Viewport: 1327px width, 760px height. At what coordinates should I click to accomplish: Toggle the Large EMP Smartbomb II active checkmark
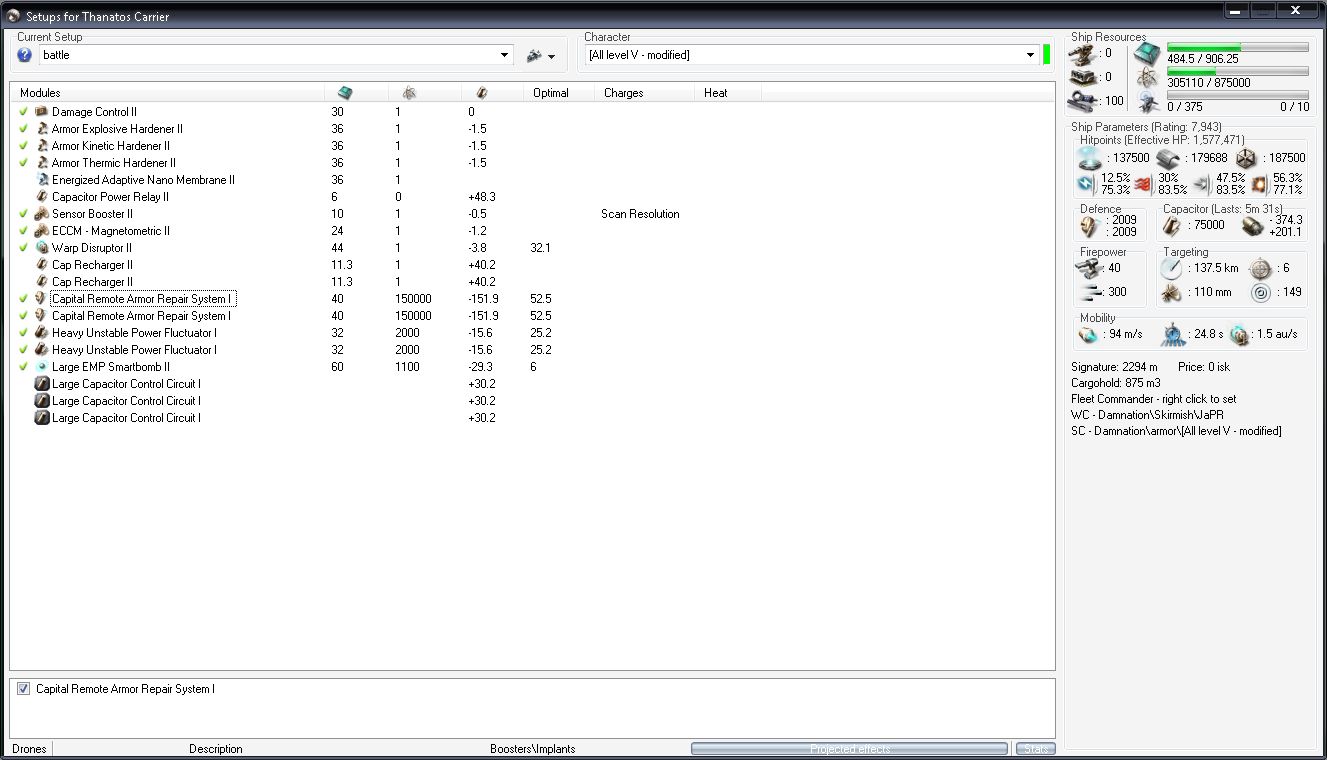(x=24, y=367)
